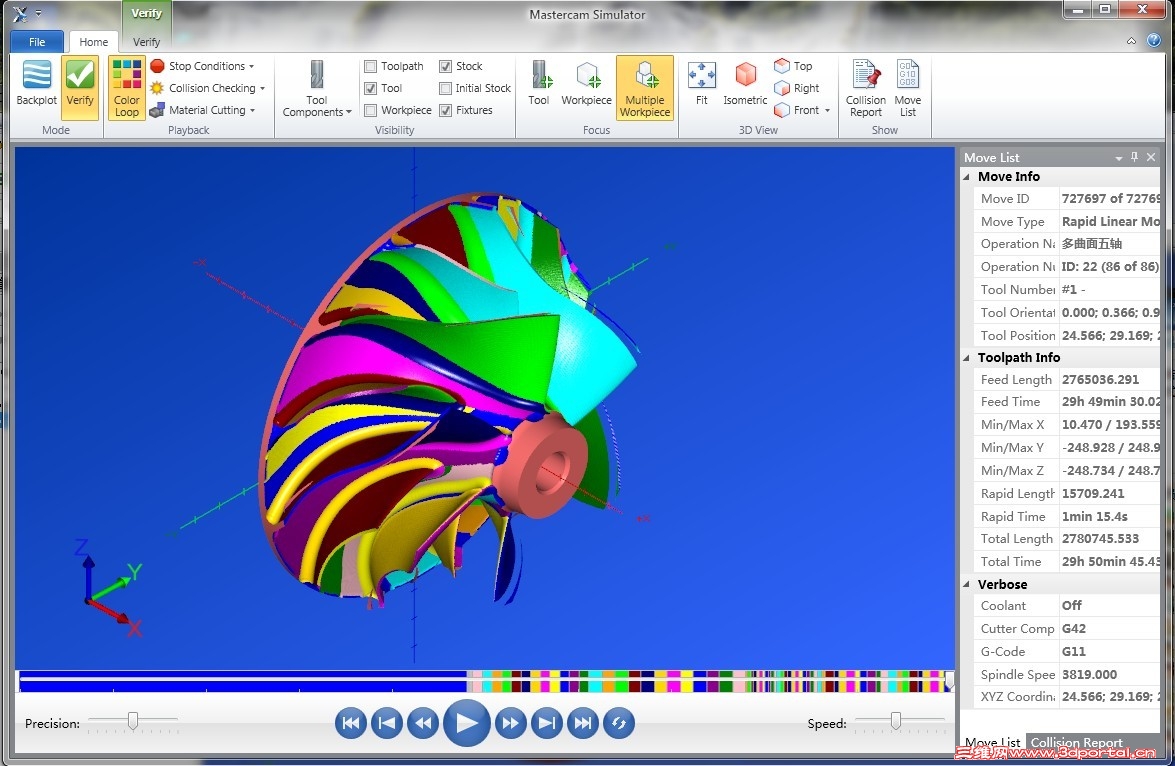
Task: Open the Move List panel options dropdown
Action: pos(1119,157)
